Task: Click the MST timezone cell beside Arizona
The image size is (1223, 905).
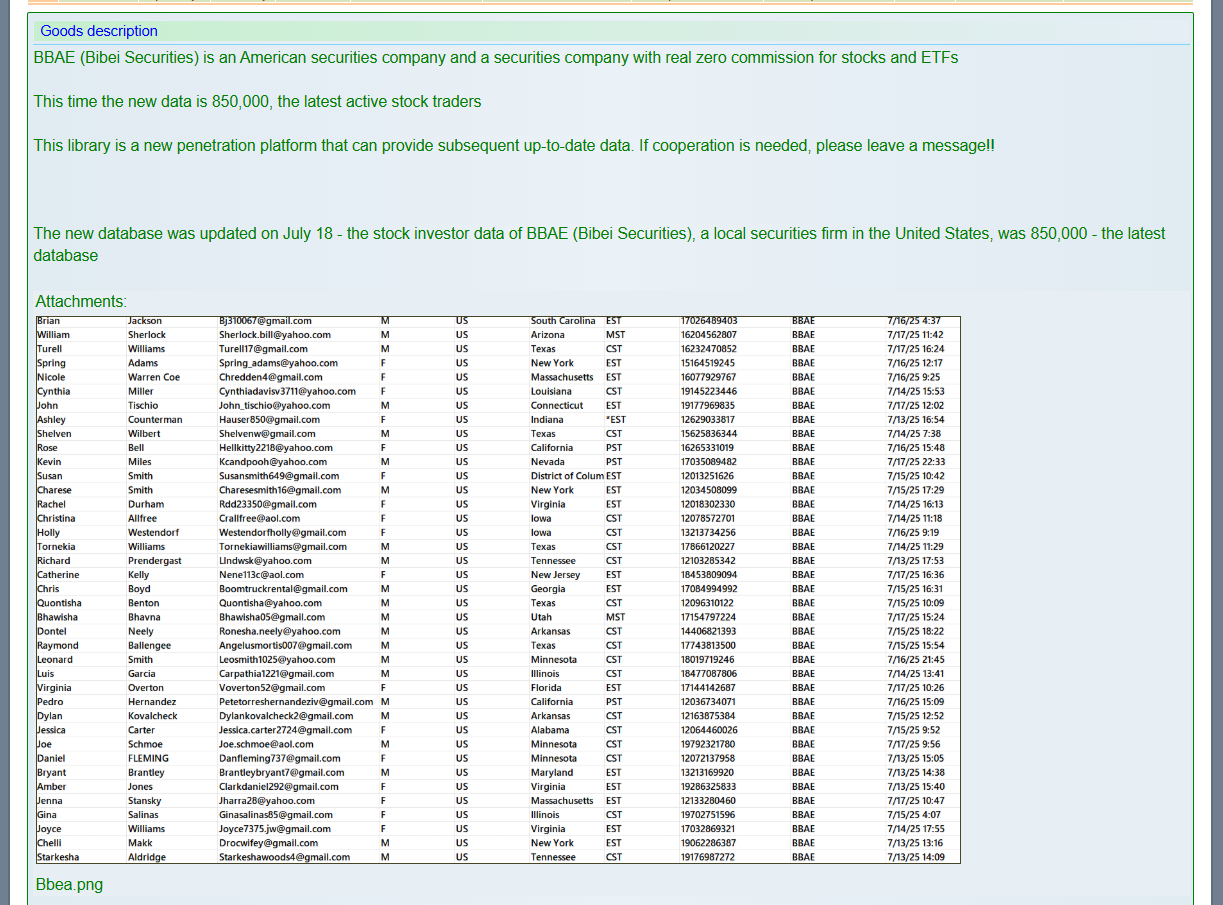Action: tap(615, 335)
